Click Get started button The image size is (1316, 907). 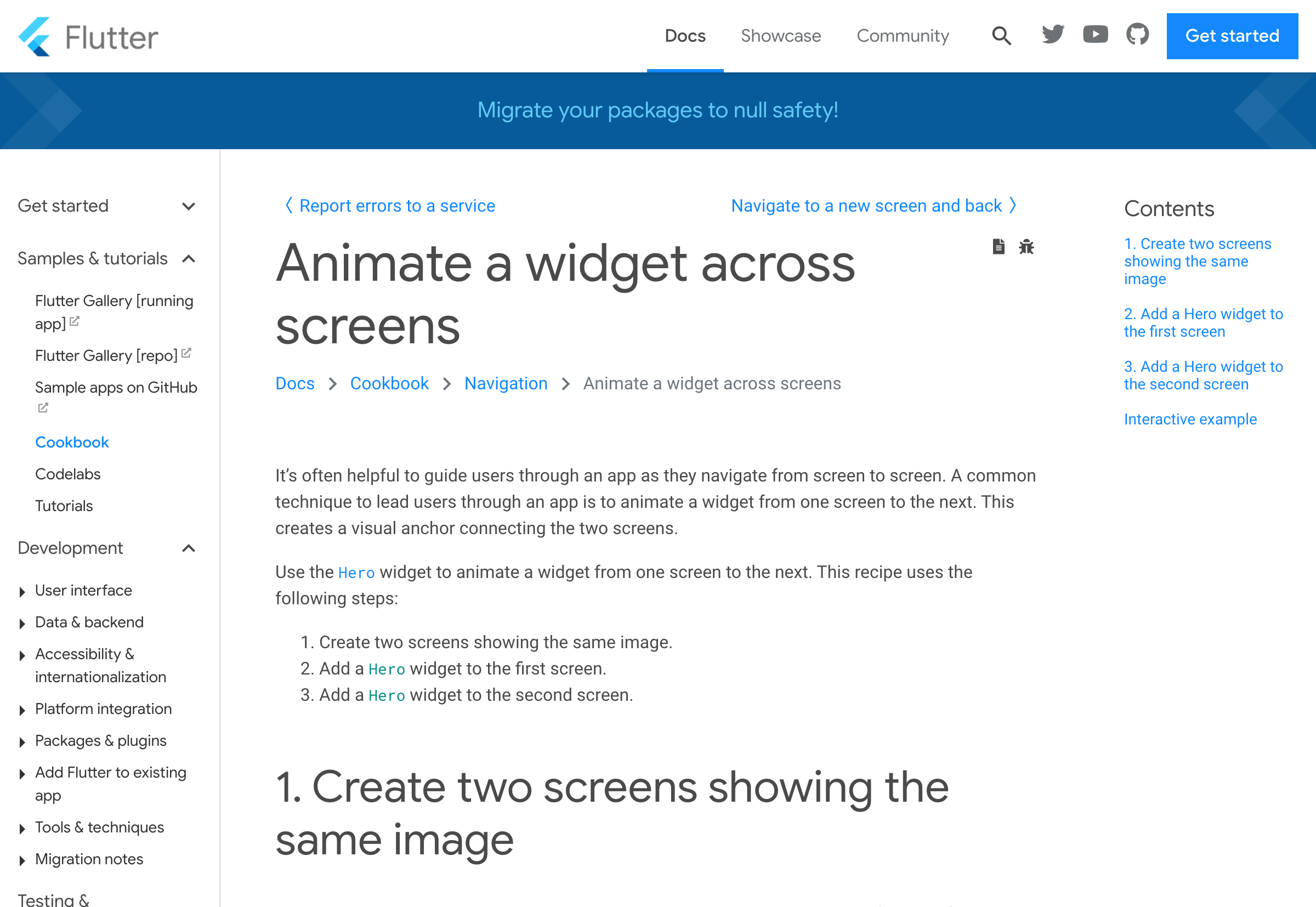tap(1233, 37)
